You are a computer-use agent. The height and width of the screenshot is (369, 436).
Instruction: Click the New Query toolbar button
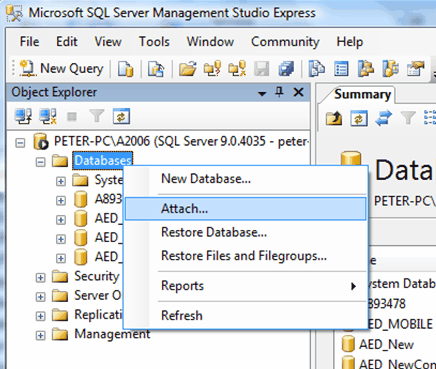61,69
